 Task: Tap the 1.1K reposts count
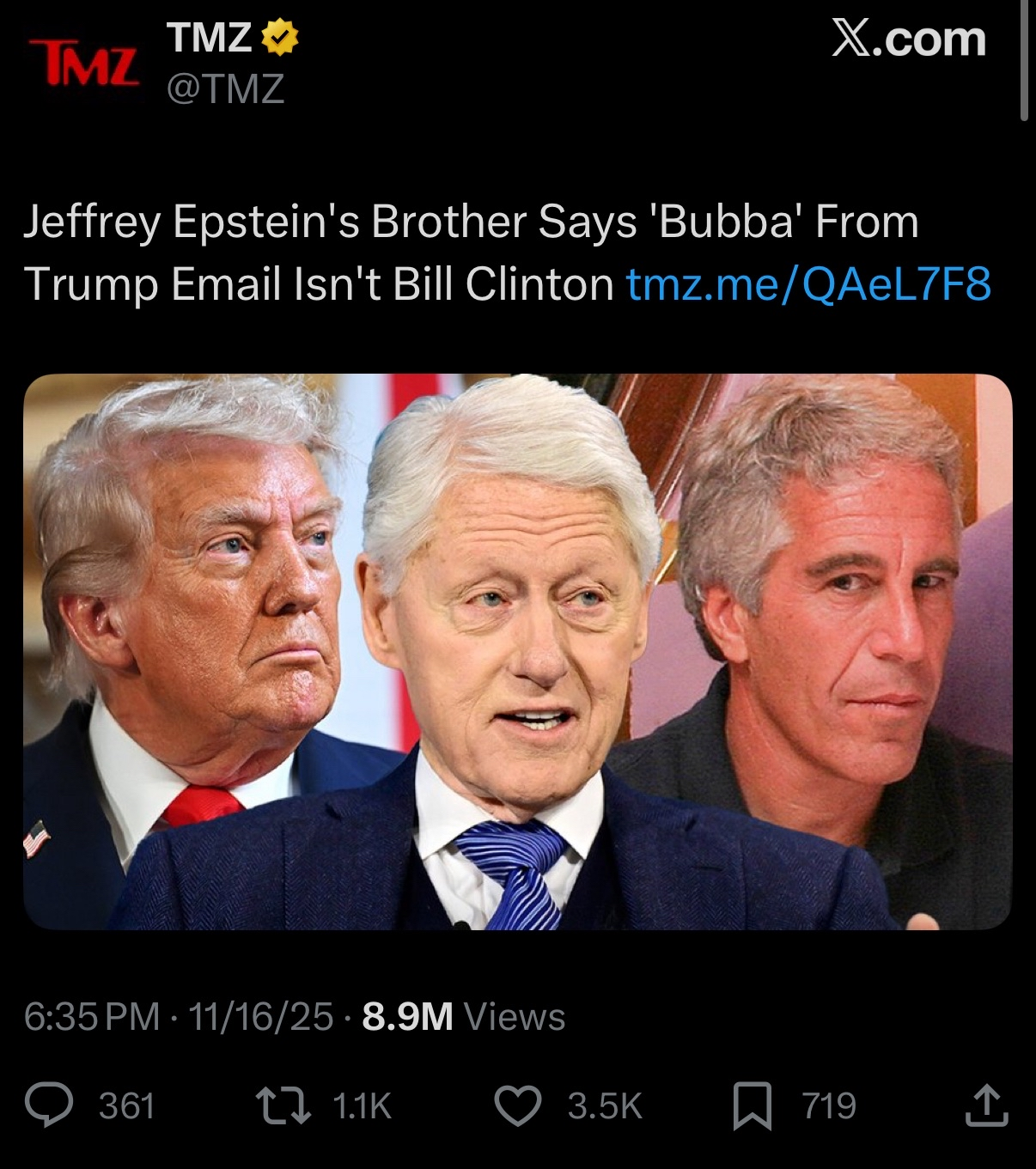coord(362,1106)
